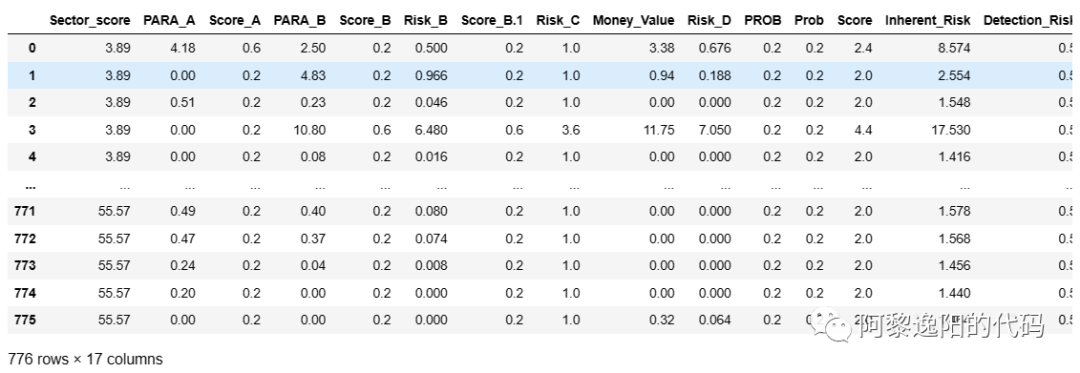Click the Money_Value column header
Screen dimensions: 1080x373
(x=633, y=21)
